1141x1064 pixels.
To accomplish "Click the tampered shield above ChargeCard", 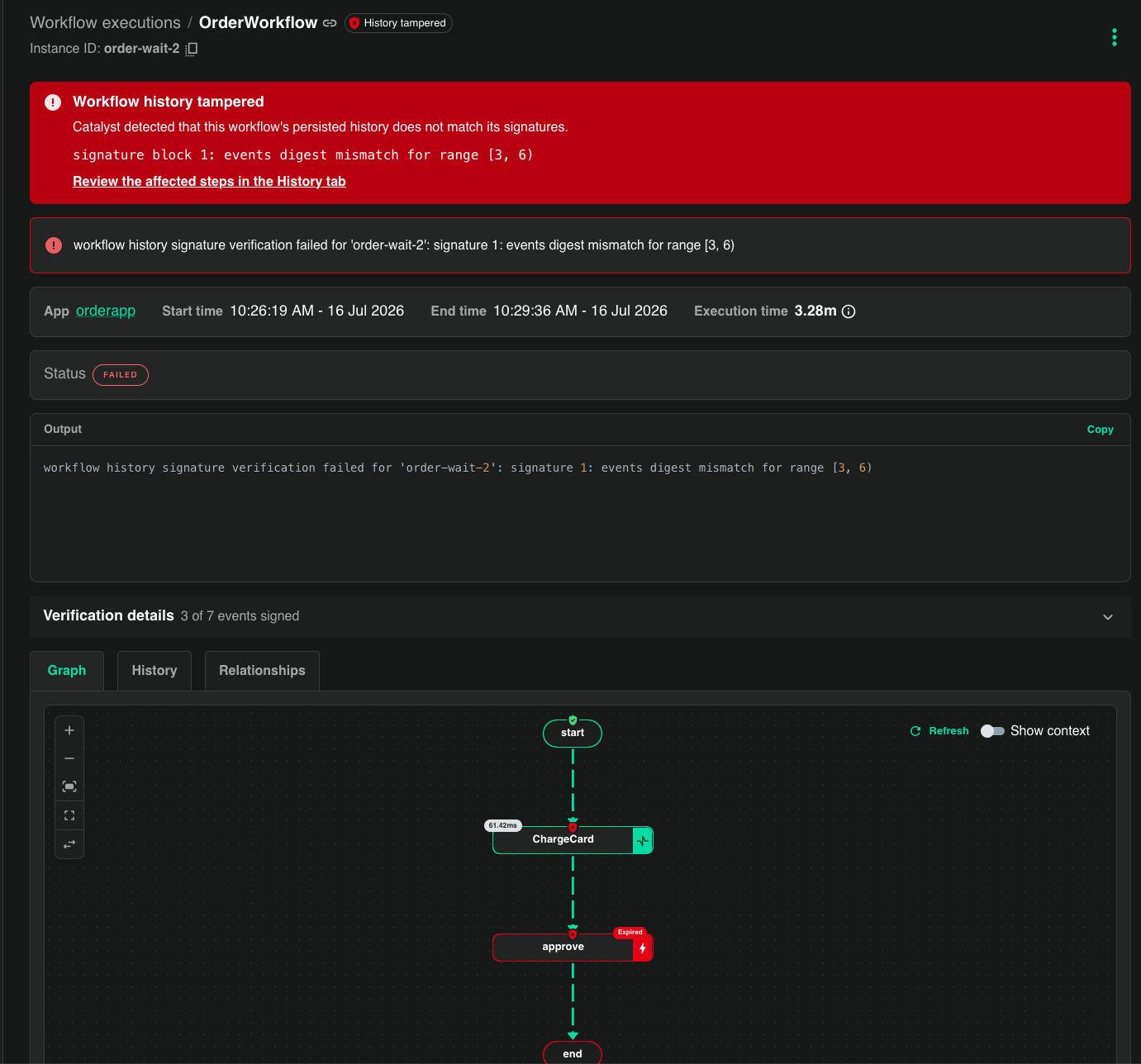I will (x=573, y=827).
